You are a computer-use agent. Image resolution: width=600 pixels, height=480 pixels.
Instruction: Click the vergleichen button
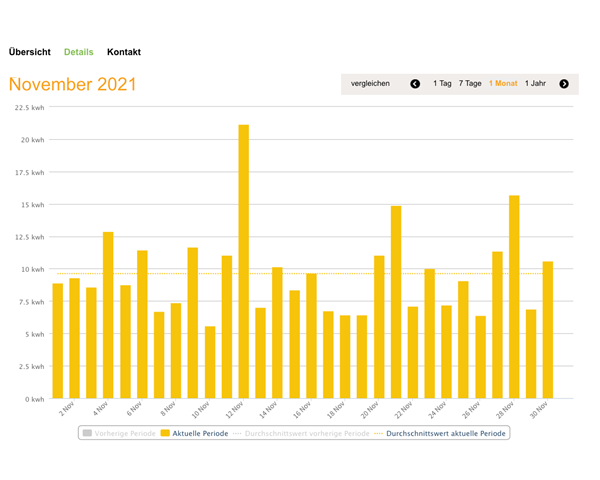[370, 84]
